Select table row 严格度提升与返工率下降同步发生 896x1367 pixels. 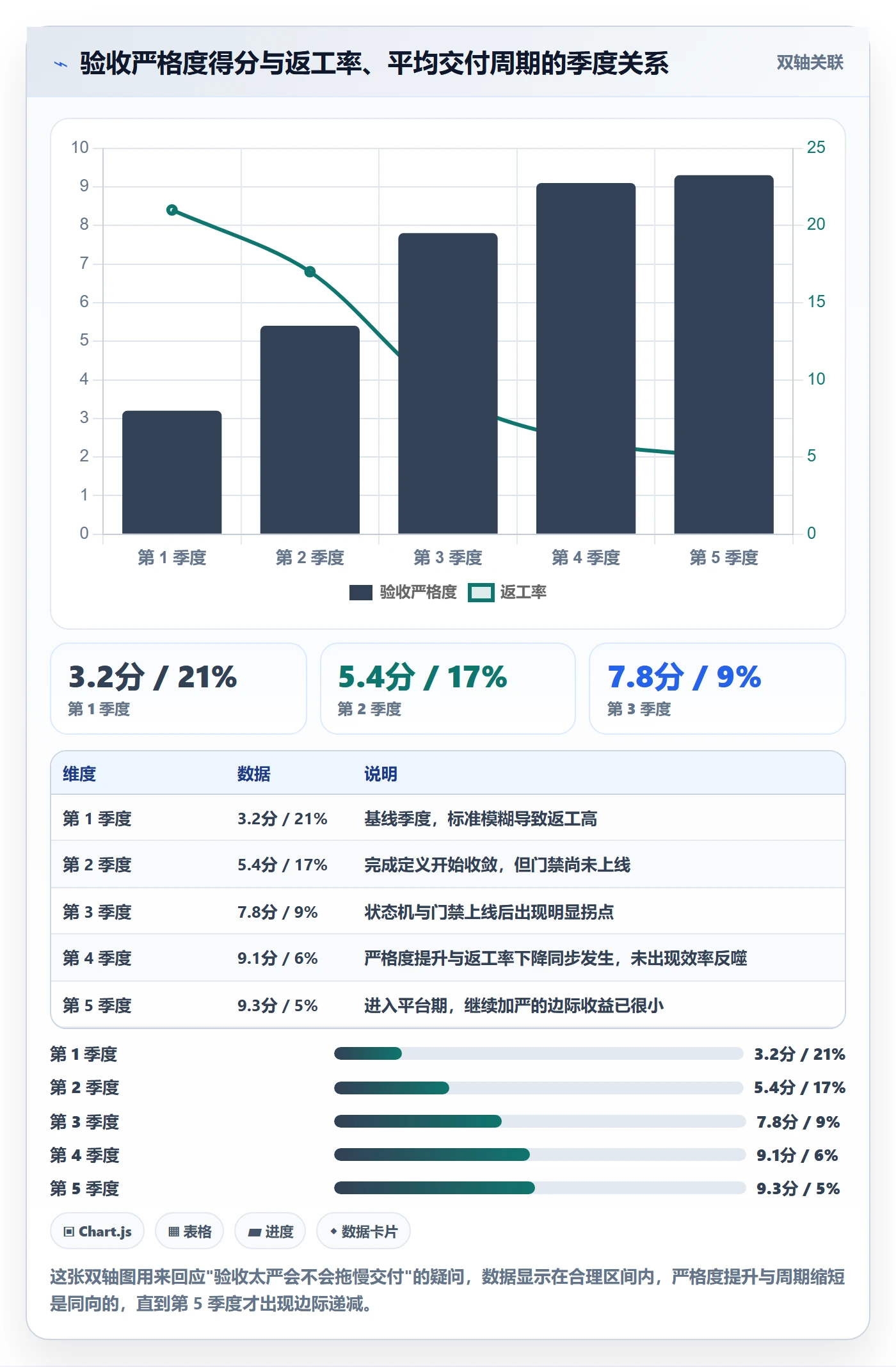pos(448,958)
